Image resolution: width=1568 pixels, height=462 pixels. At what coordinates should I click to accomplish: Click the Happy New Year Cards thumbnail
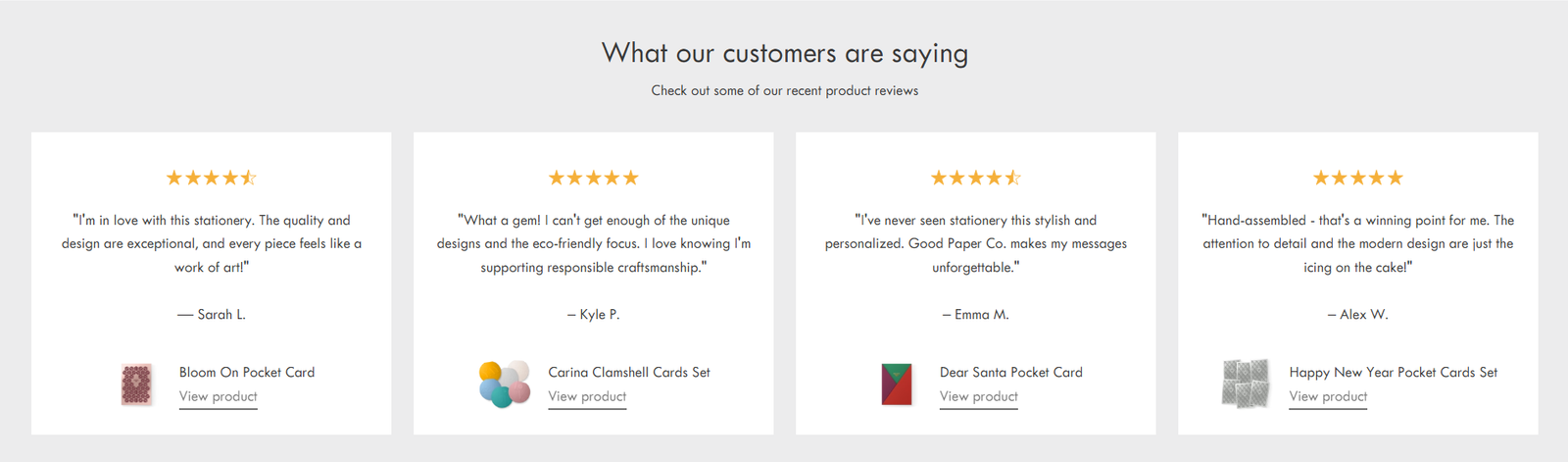(x=1246, y=384)
